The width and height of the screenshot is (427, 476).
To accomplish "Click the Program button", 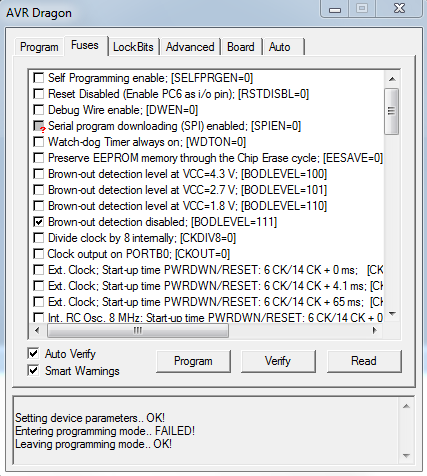I will click(193, 361).
